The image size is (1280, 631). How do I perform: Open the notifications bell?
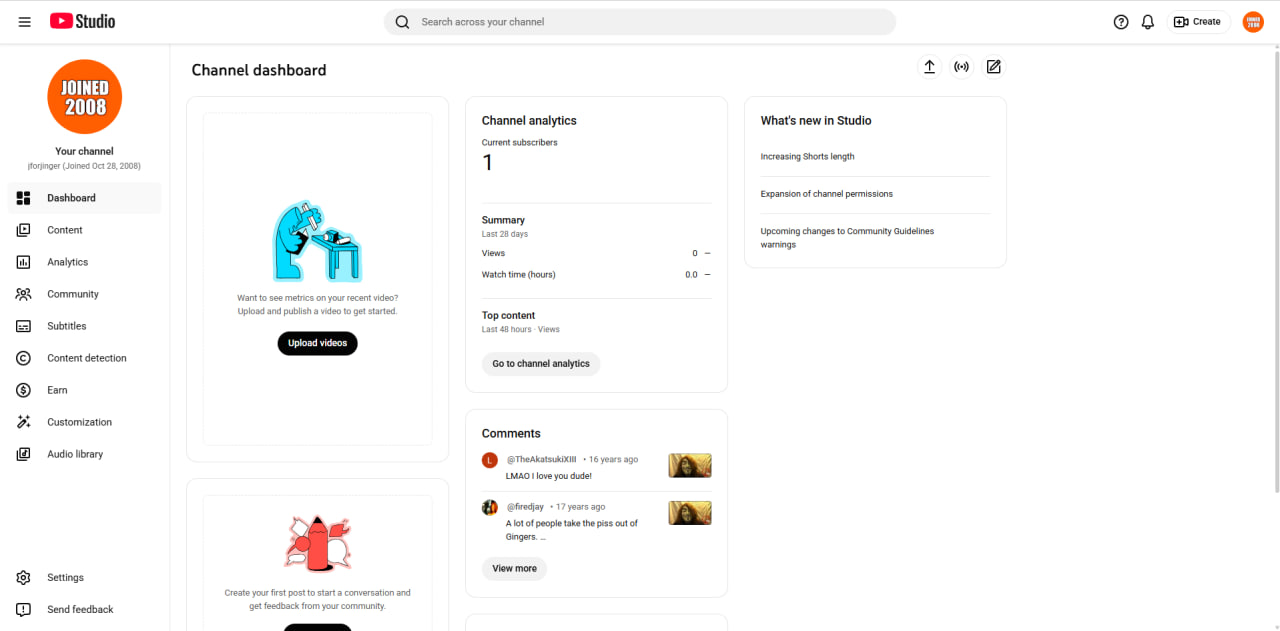1148,22
